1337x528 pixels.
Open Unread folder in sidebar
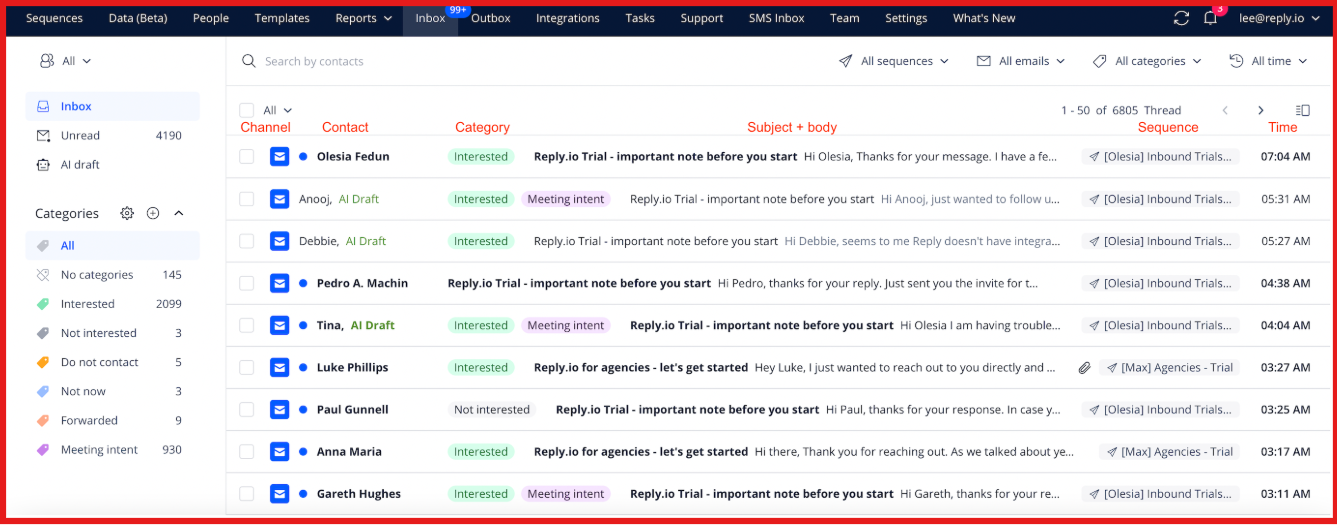click(x=112, y=135)
